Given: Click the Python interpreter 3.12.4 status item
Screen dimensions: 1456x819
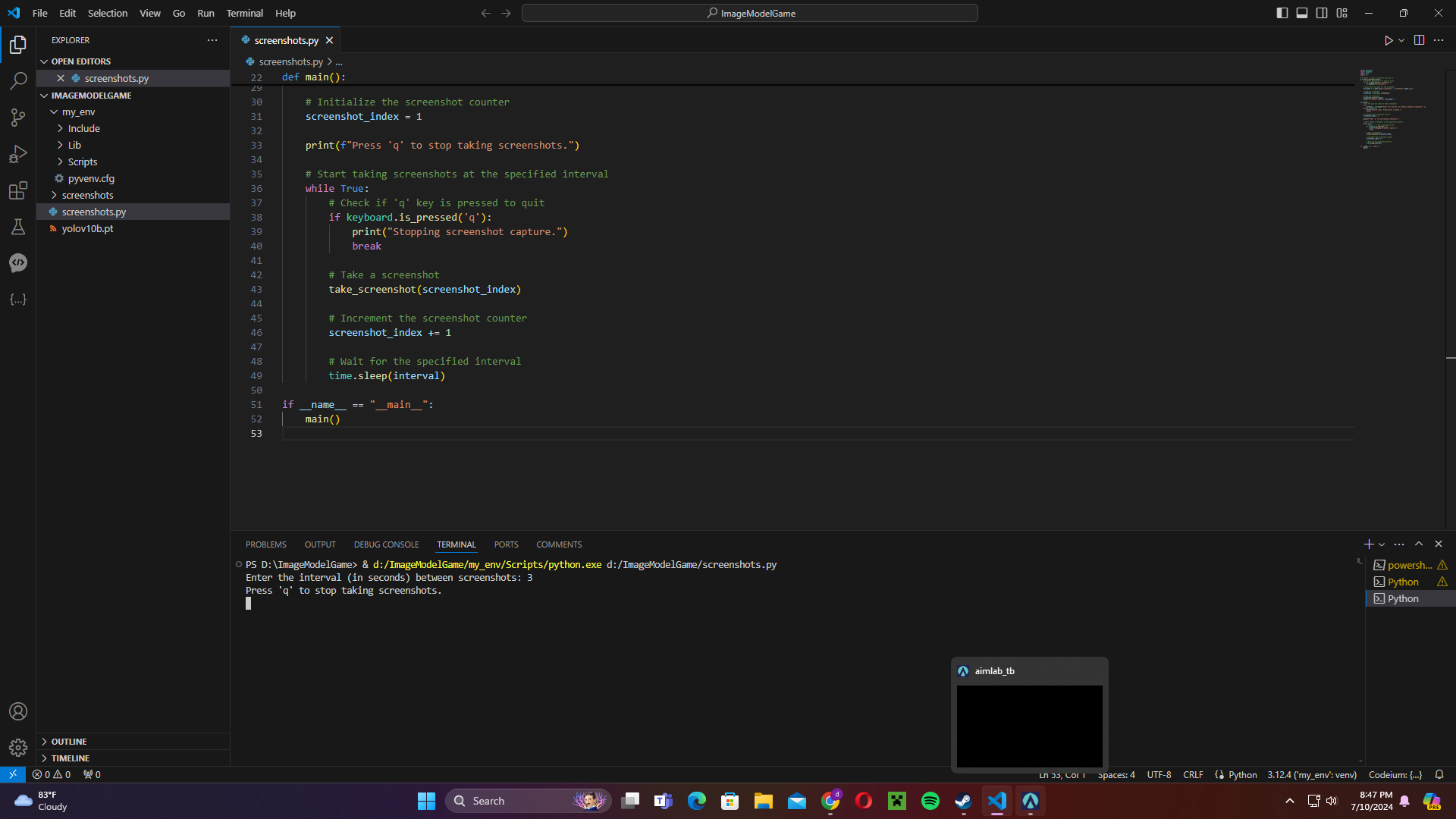Looking at the screenshot, I should (1311, 775).
